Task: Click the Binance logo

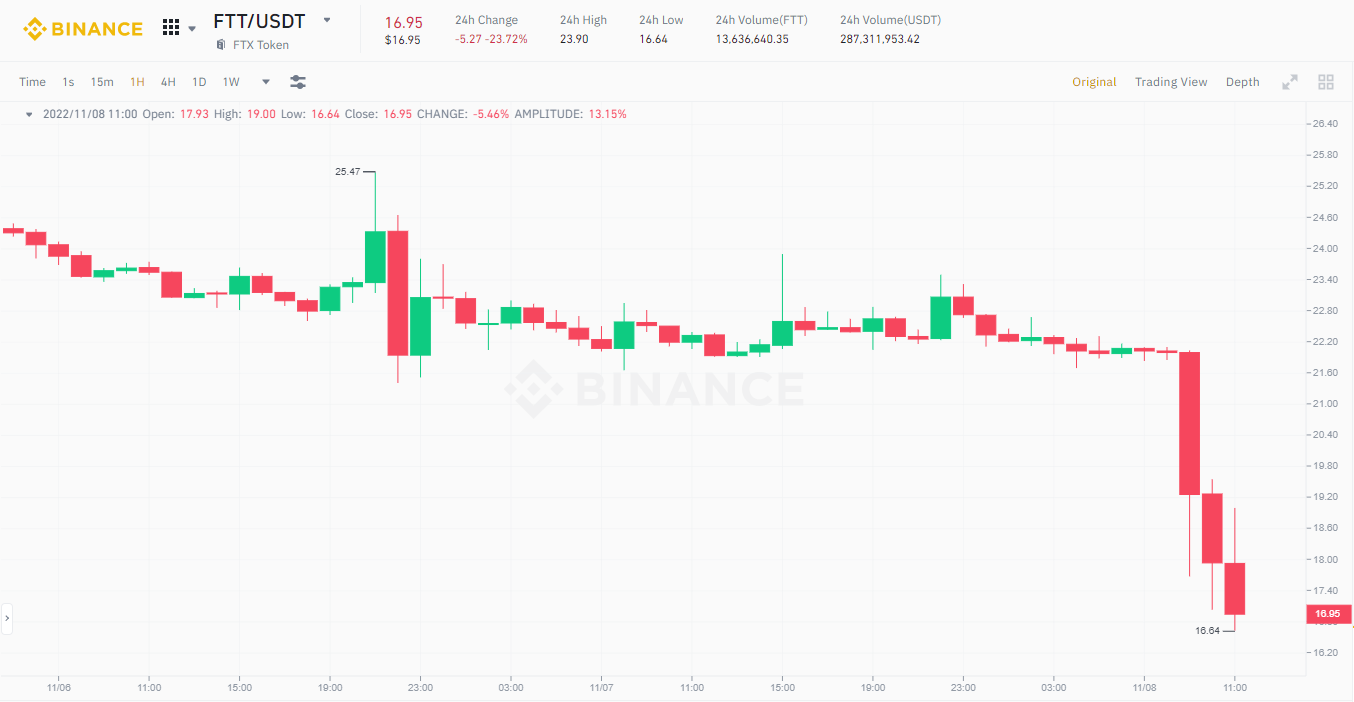Action: [x=83, y=28]
